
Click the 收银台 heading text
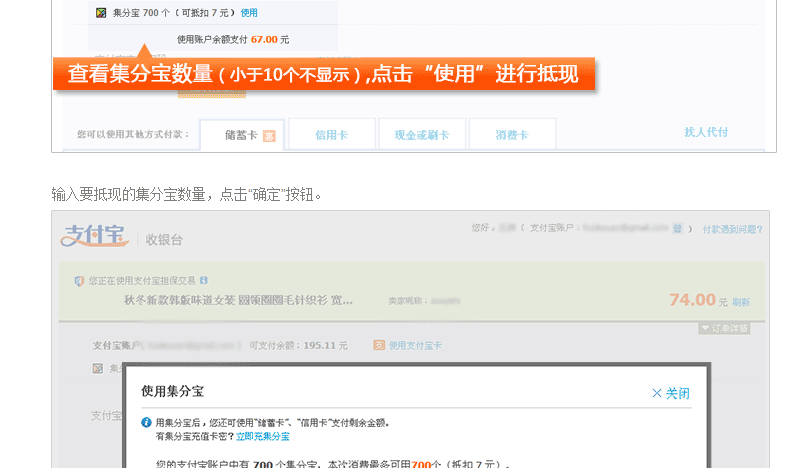pos(164,240)
